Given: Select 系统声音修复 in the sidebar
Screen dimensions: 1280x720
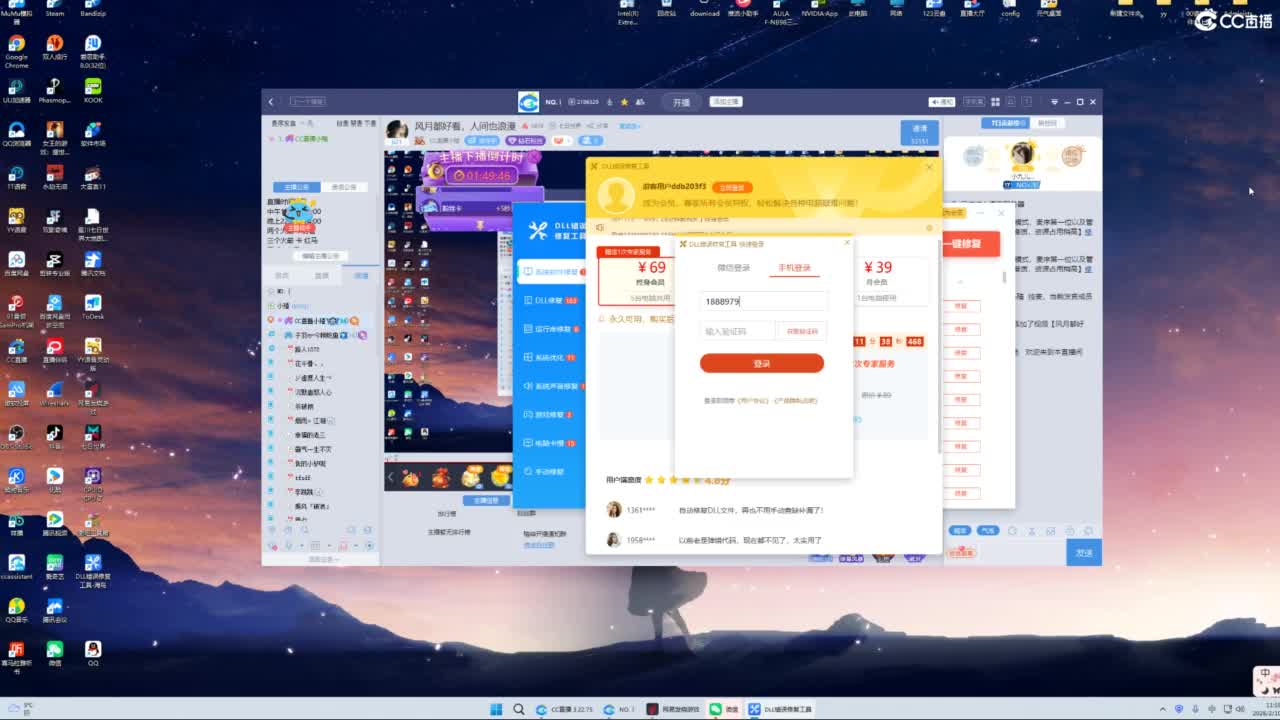Looking at the screenshot, I should [551, 386].
